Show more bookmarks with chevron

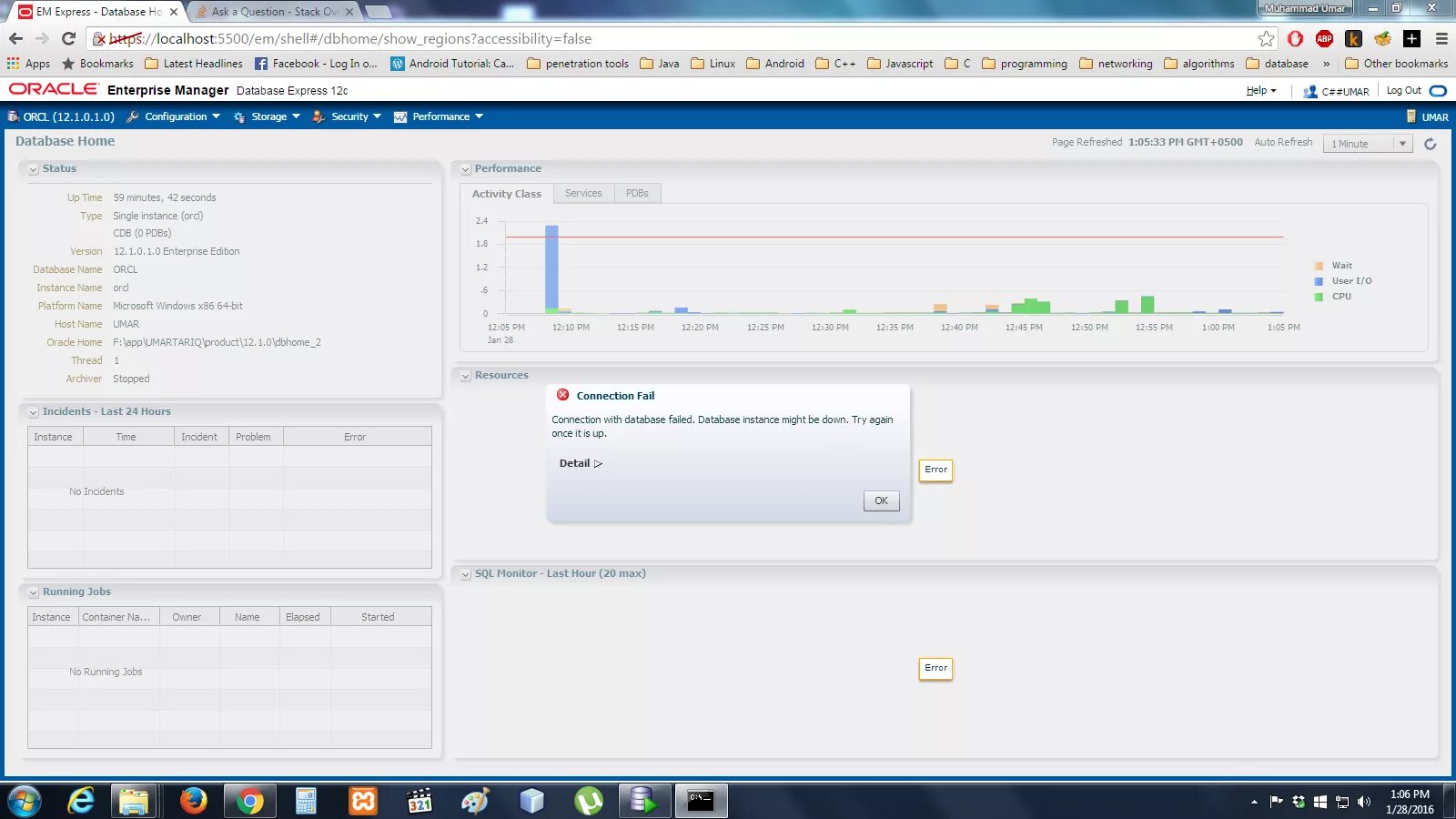click(1326, 64)
